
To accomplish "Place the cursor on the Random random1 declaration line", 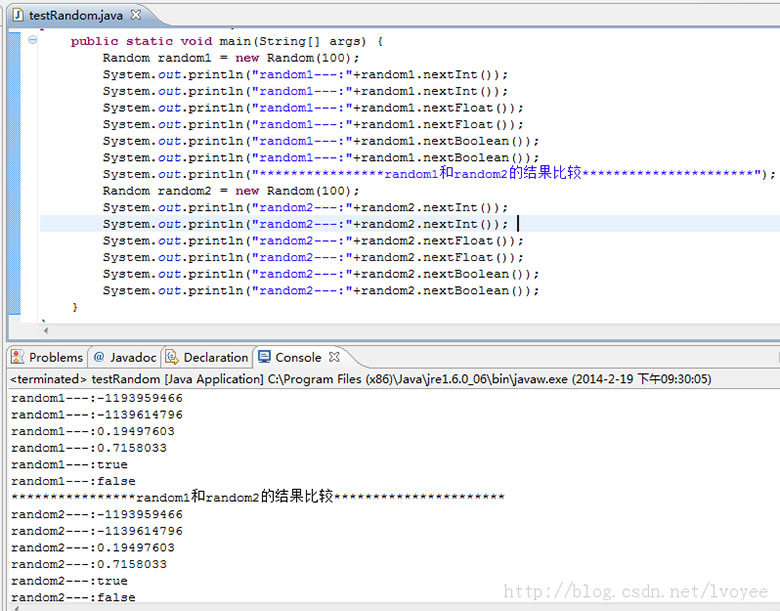I will tap(230, 58).
